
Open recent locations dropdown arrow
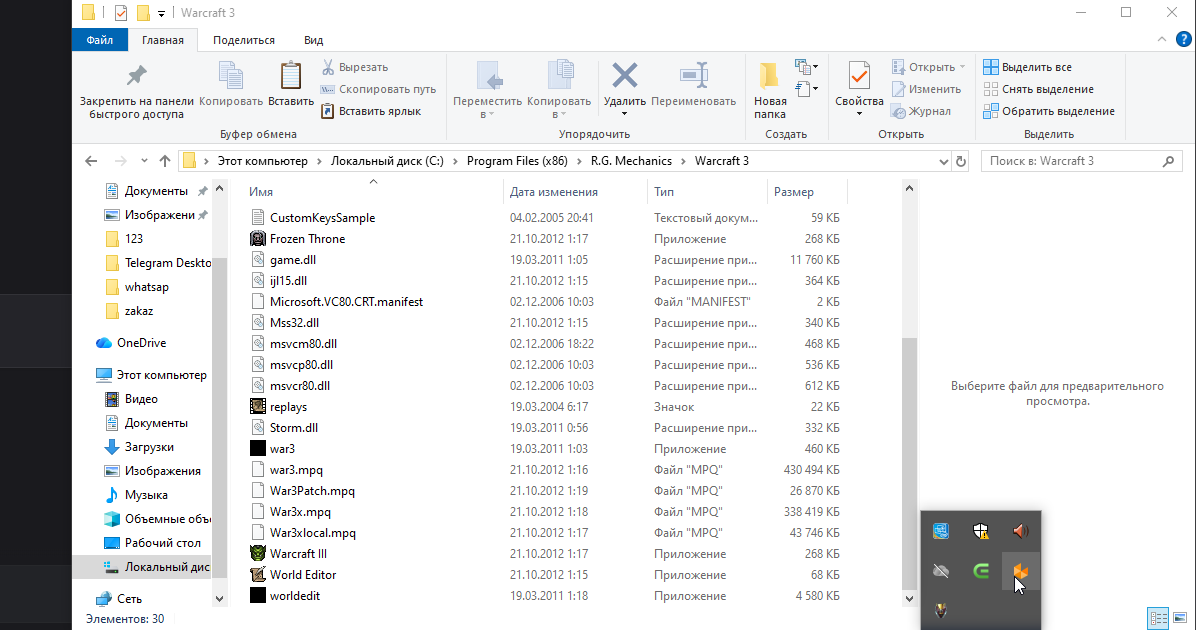[x=144, y=161]
